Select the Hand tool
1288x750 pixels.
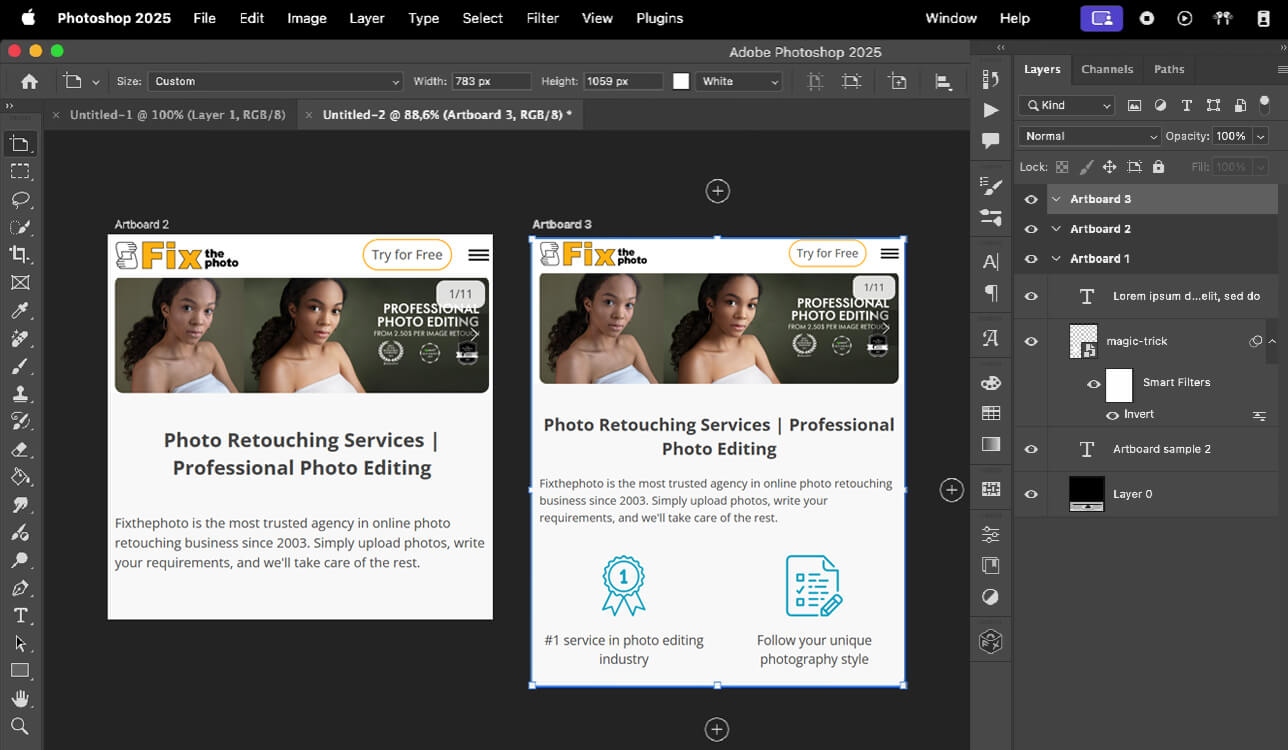21,698
